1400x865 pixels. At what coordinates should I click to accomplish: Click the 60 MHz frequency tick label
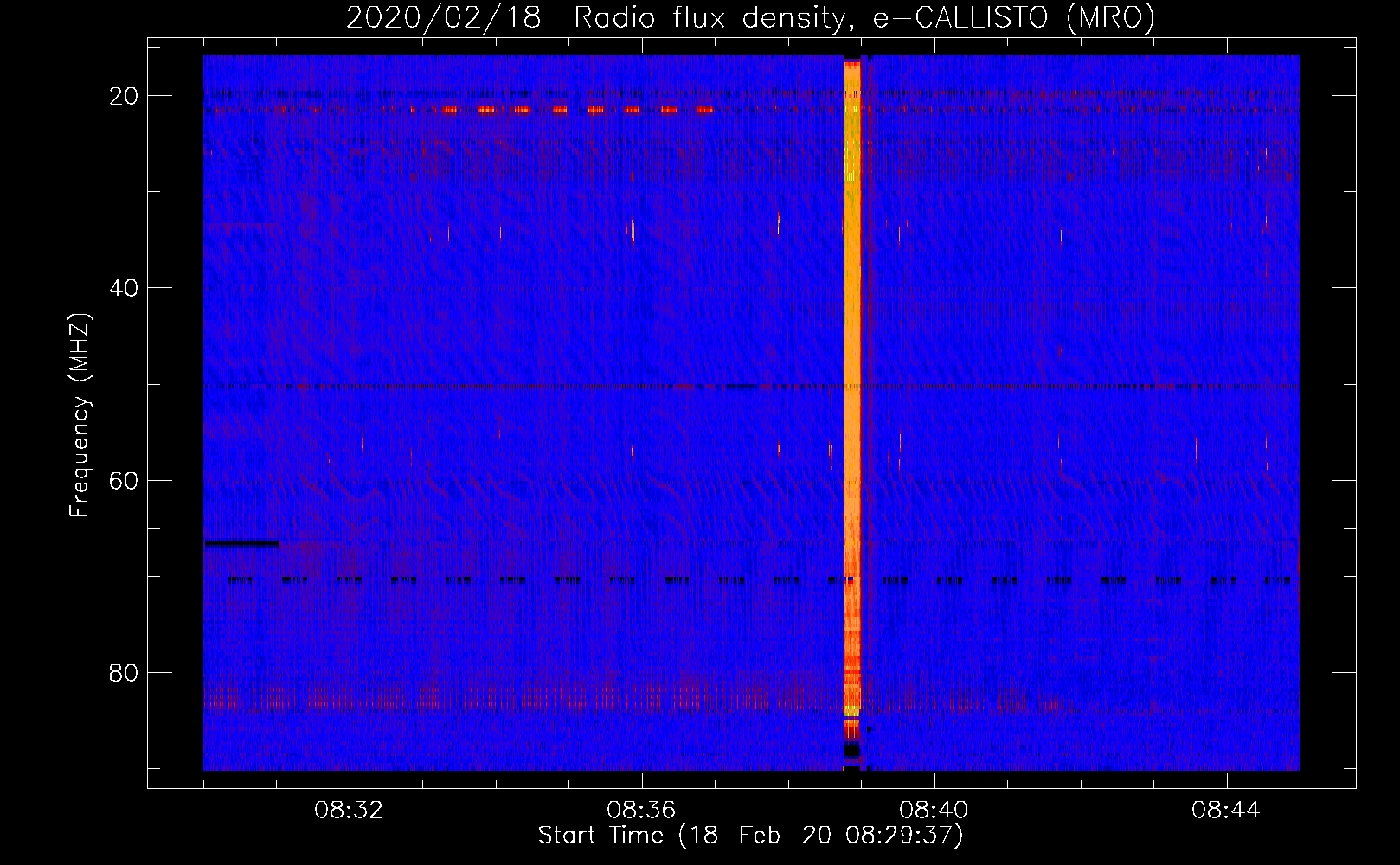coord(124,480)
